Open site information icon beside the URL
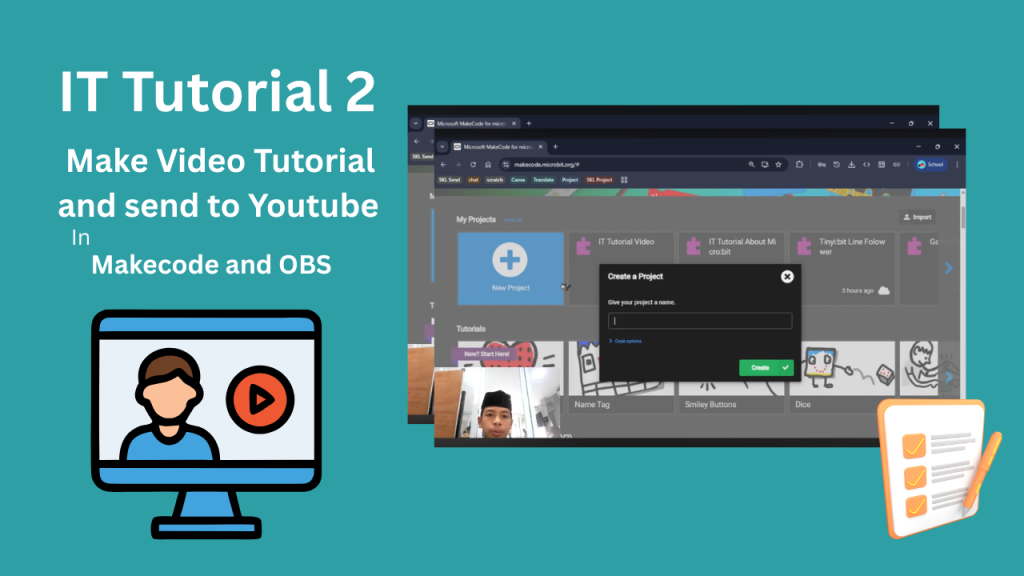 point(505,165)
